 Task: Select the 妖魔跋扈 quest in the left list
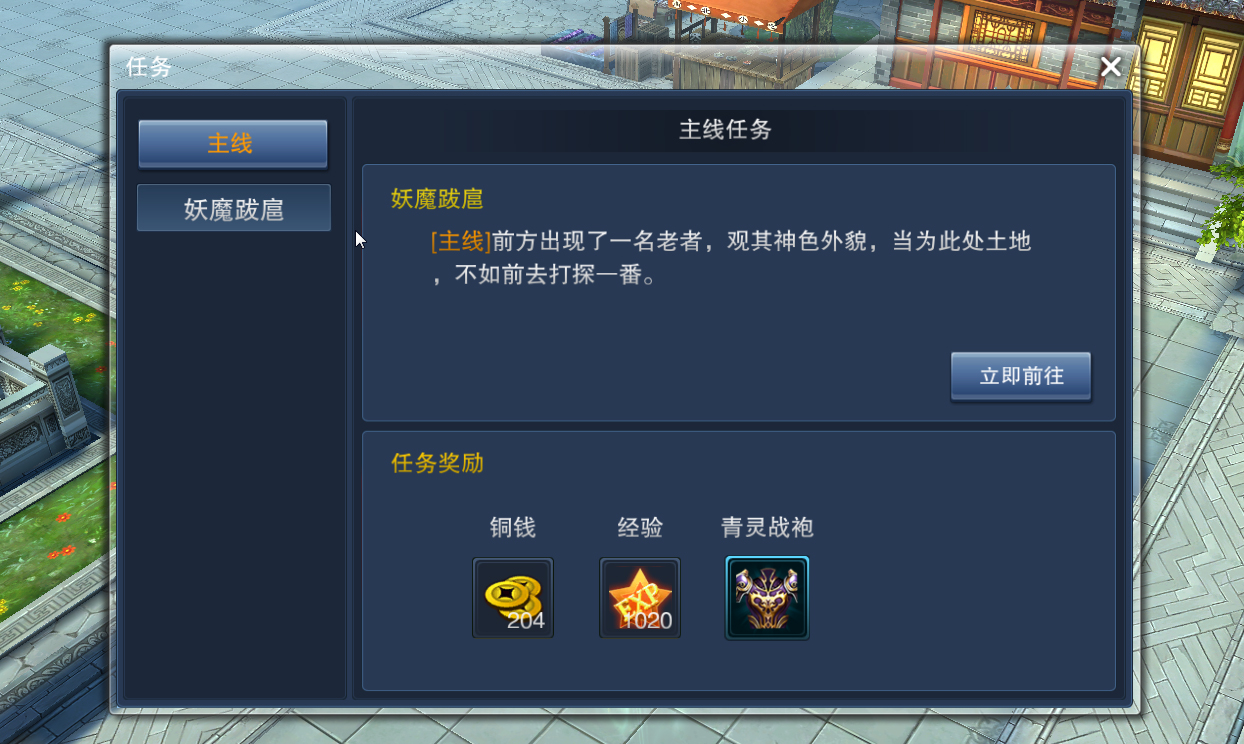[234, 208]
